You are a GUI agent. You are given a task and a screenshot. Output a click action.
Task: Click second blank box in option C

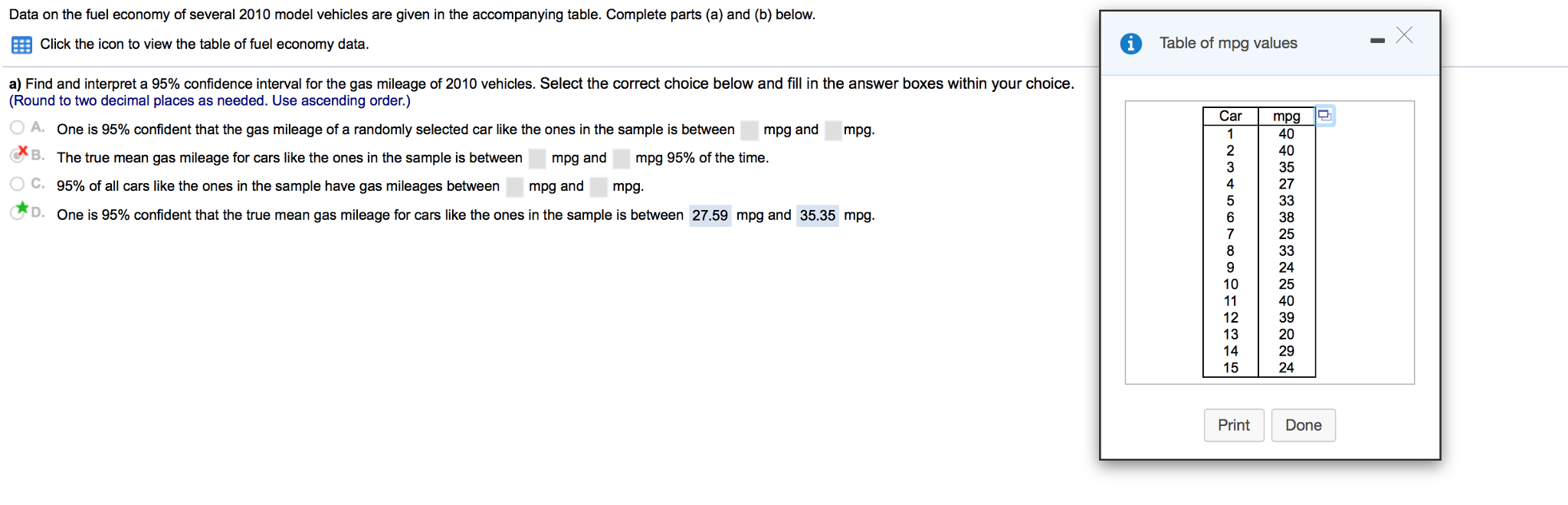pos(599,187)
